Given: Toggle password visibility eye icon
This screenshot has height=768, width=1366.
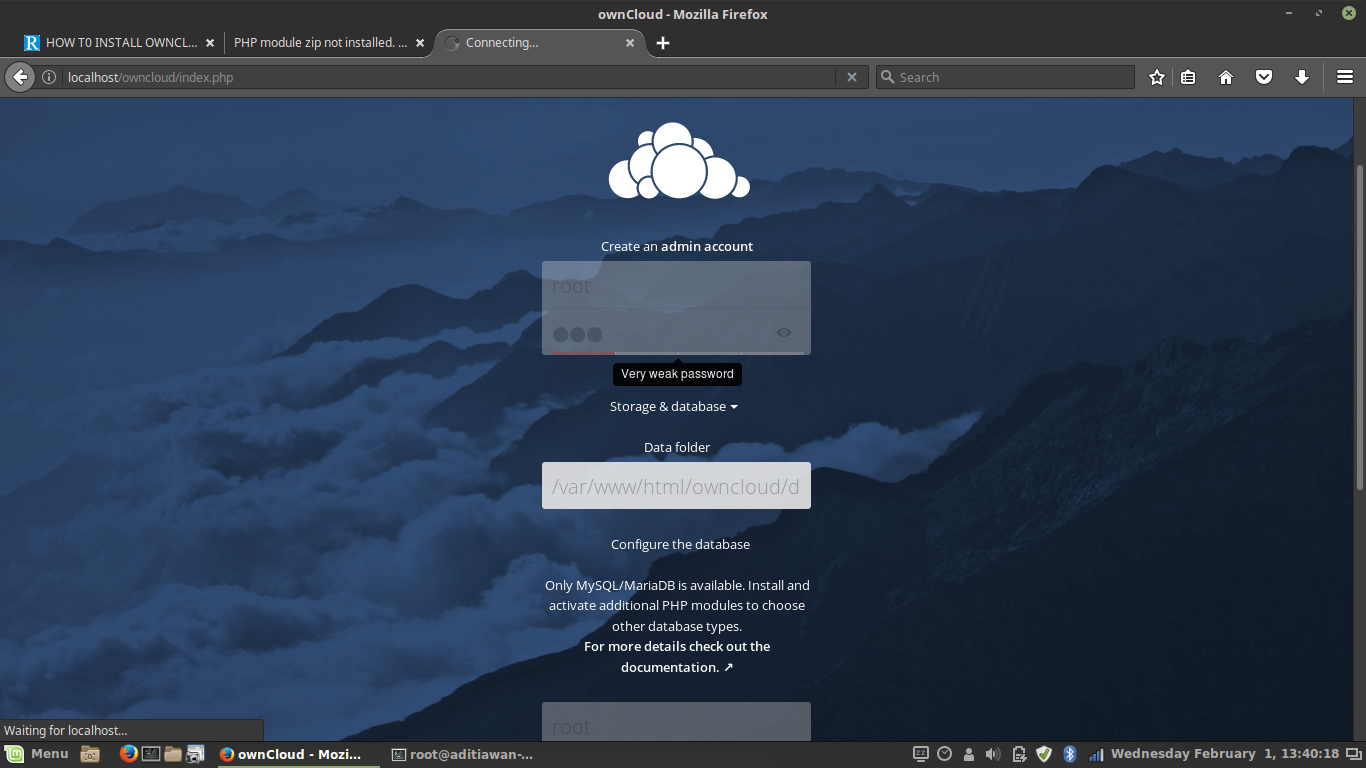Looking at the screenshot, I should click(784, 333).
